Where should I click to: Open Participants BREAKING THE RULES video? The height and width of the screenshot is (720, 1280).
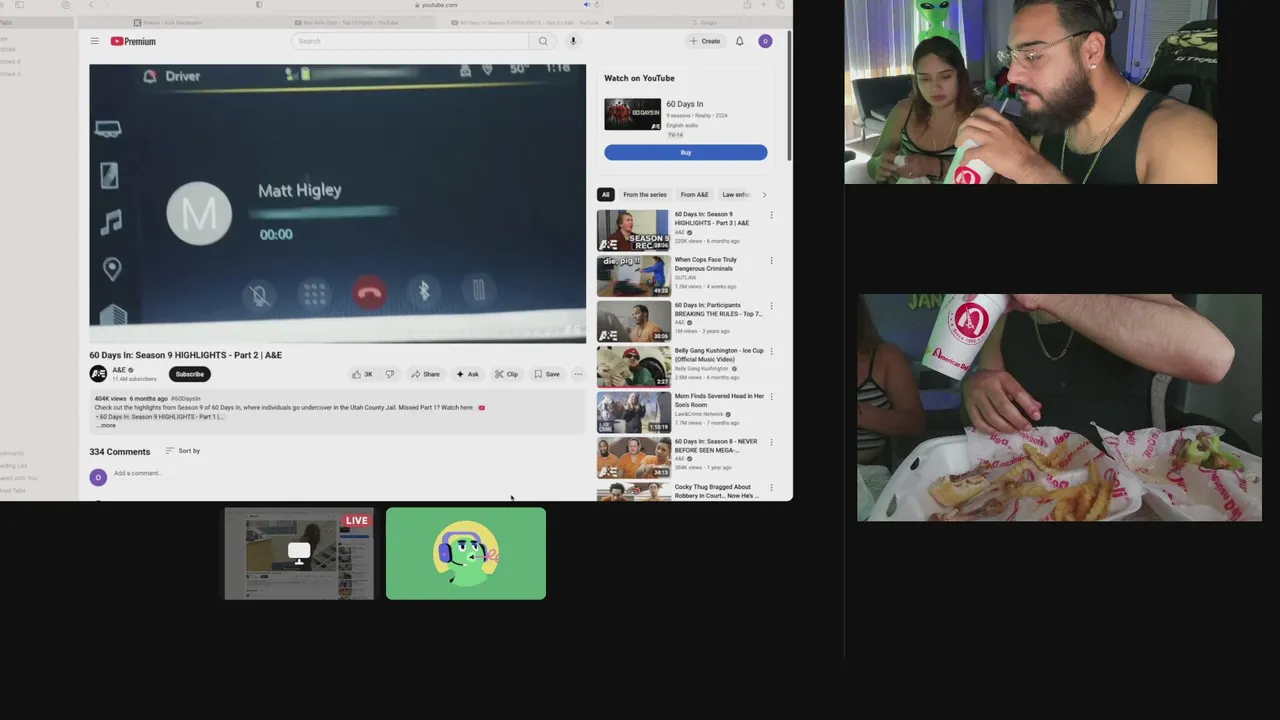[633, 321]
